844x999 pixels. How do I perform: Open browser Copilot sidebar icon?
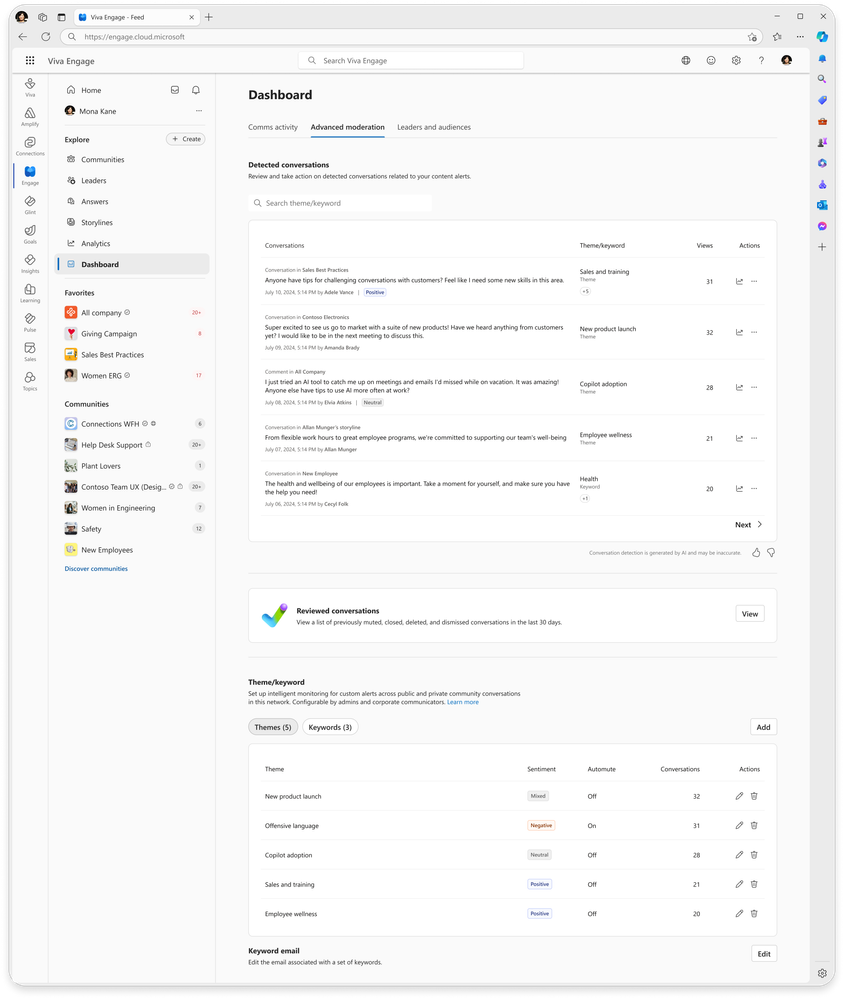(822, 37)
